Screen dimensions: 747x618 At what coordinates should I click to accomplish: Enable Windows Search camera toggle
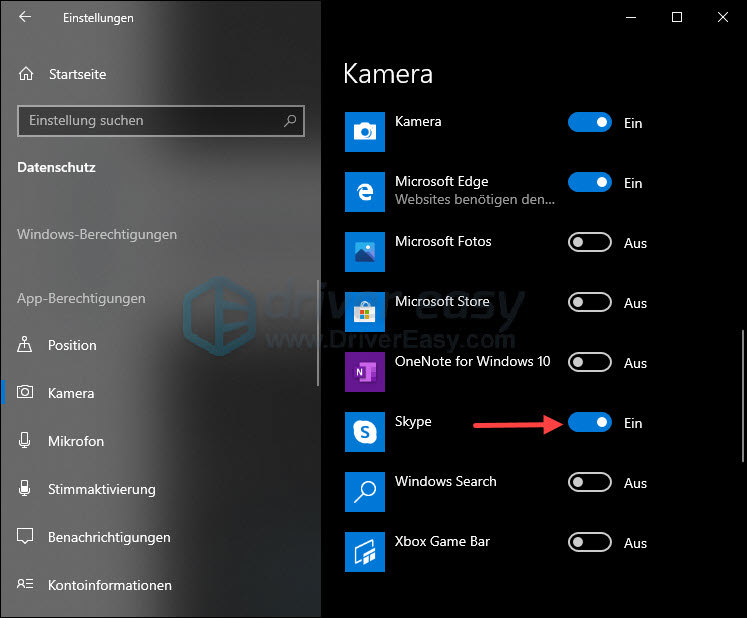click(x=590, y=483)
